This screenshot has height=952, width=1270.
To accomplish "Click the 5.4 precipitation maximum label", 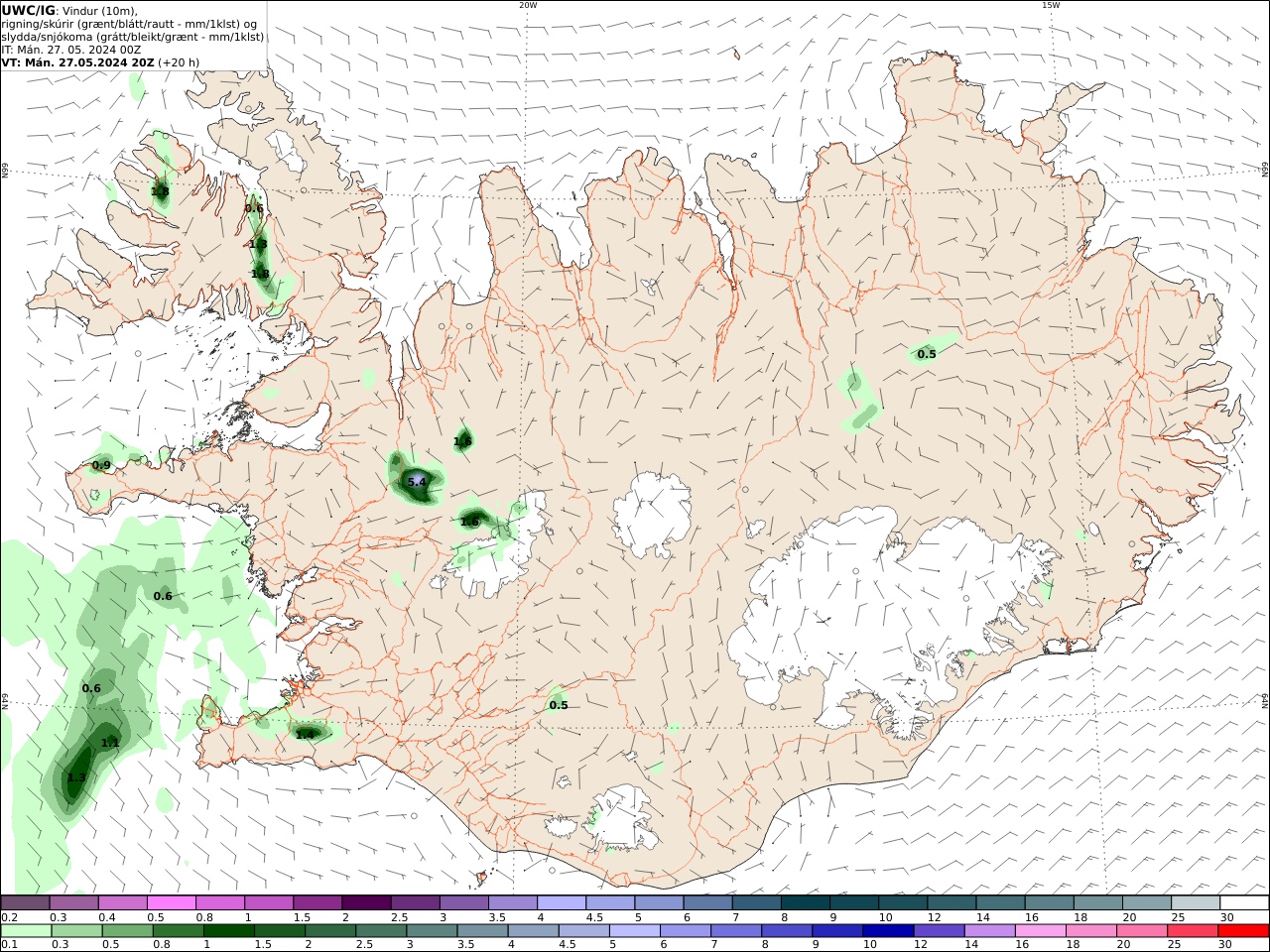I will click(417, 482).
